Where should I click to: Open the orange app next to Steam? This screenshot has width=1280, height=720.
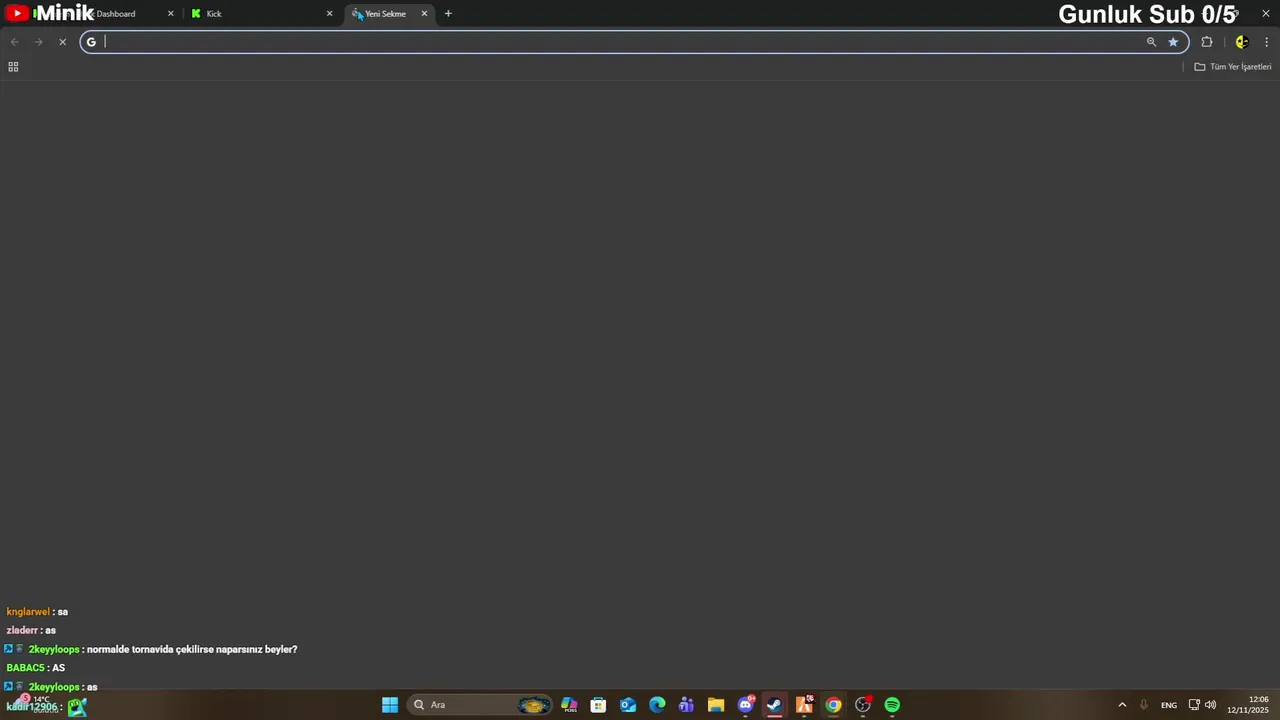[804, 705]
